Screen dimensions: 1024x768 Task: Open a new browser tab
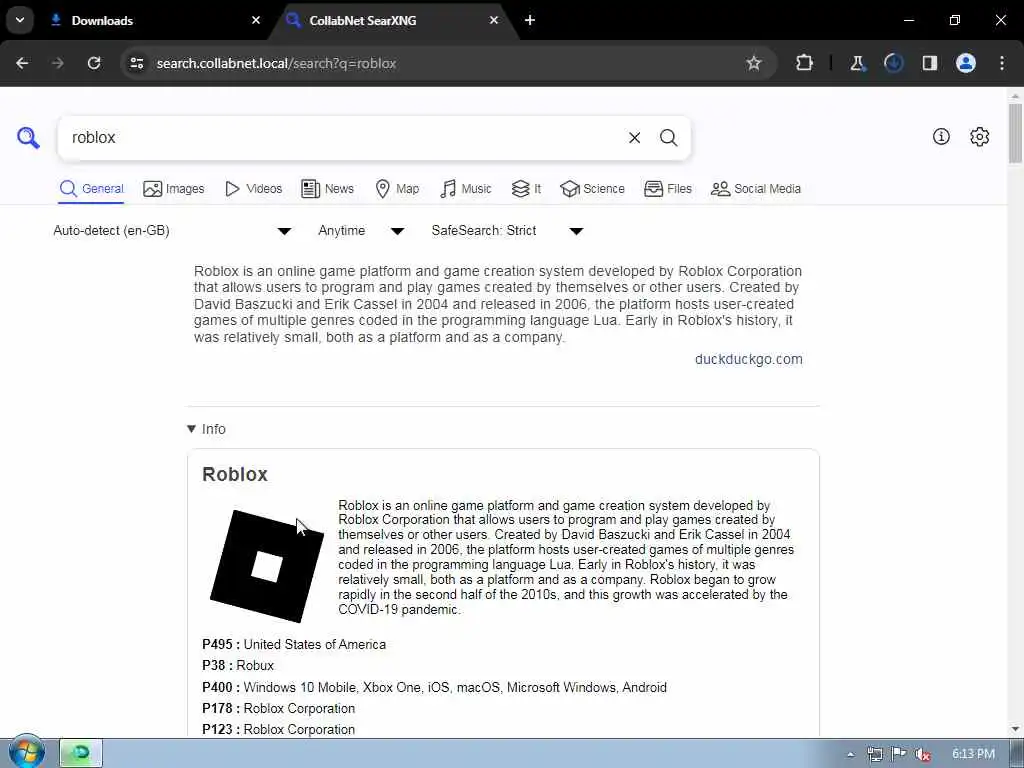tap(530, 20)
